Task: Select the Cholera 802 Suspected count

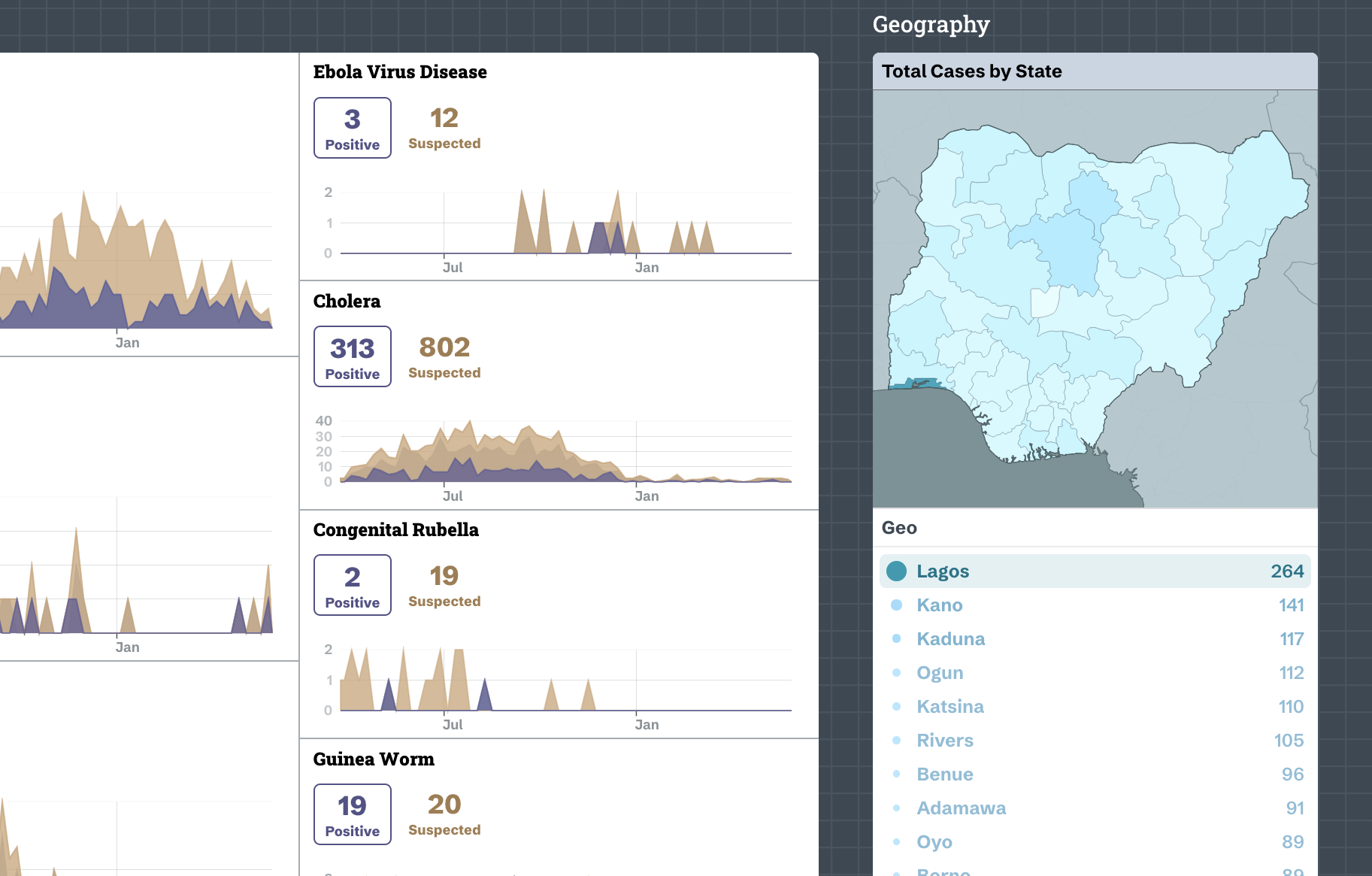Action: [444, 356]
